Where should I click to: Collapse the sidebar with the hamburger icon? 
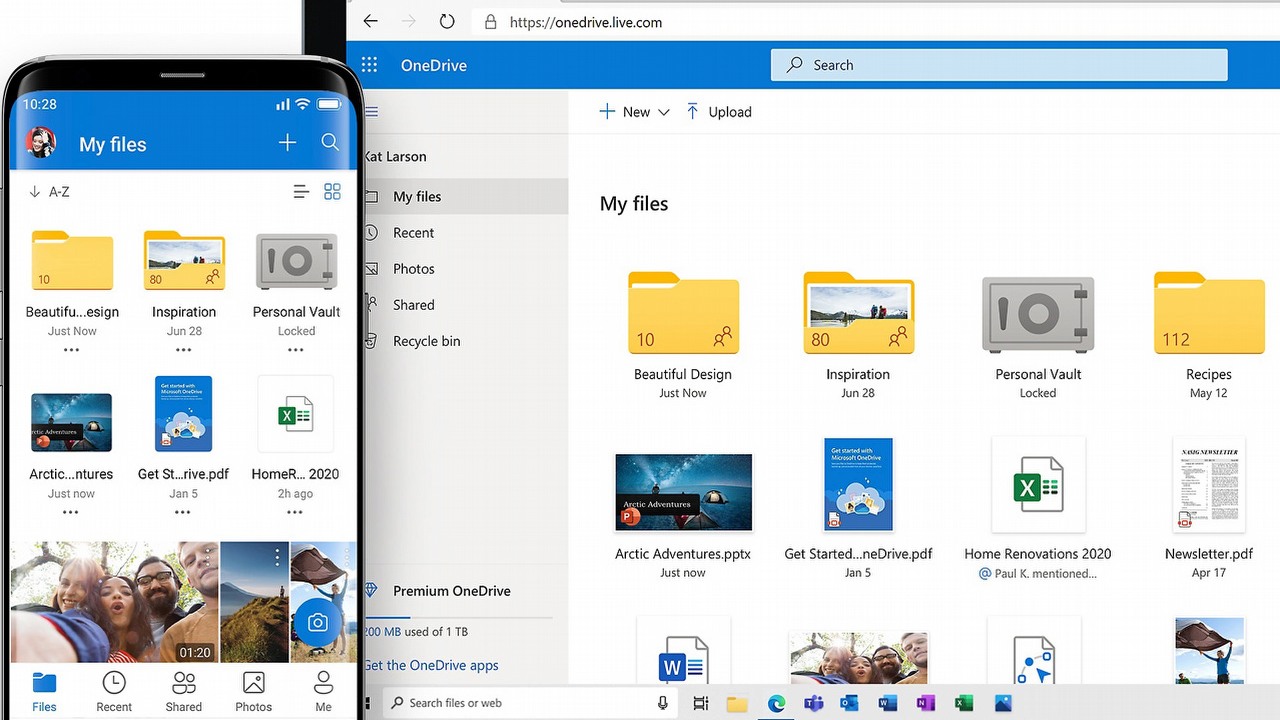tap(372, 112)
